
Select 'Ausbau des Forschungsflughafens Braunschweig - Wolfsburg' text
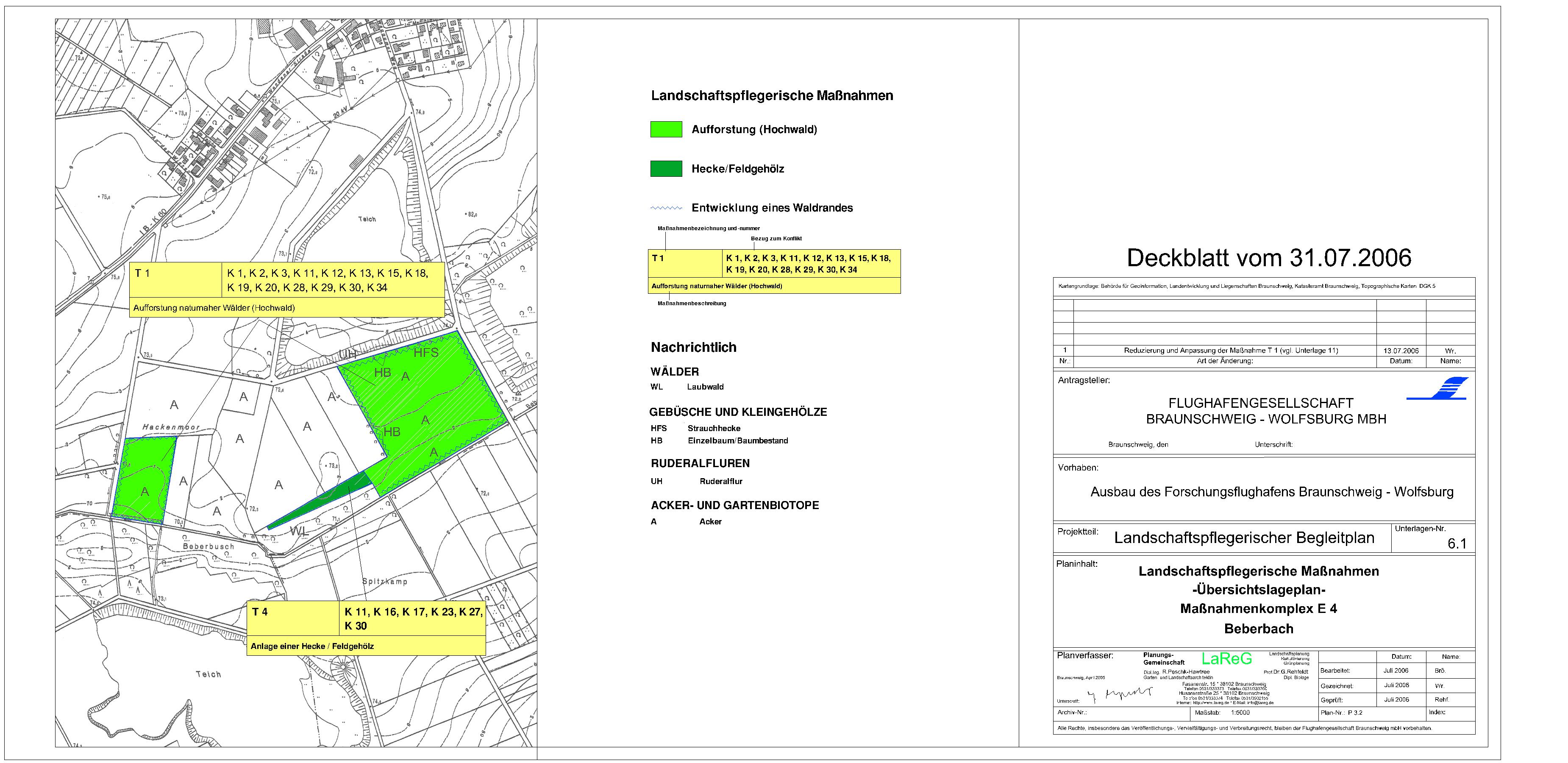pyautogui.click(x=1272, y=492)
